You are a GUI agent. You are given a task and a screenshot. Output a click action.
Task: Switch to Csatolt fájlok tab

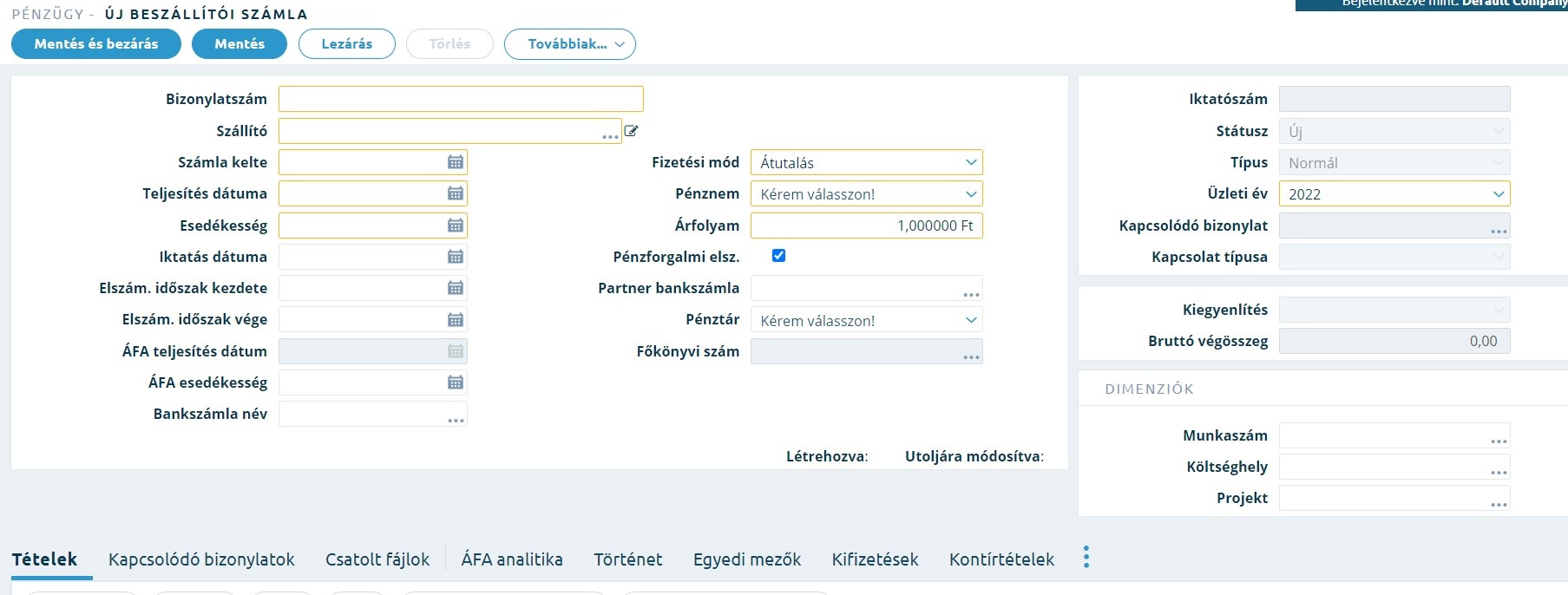(x=377, y=559)
